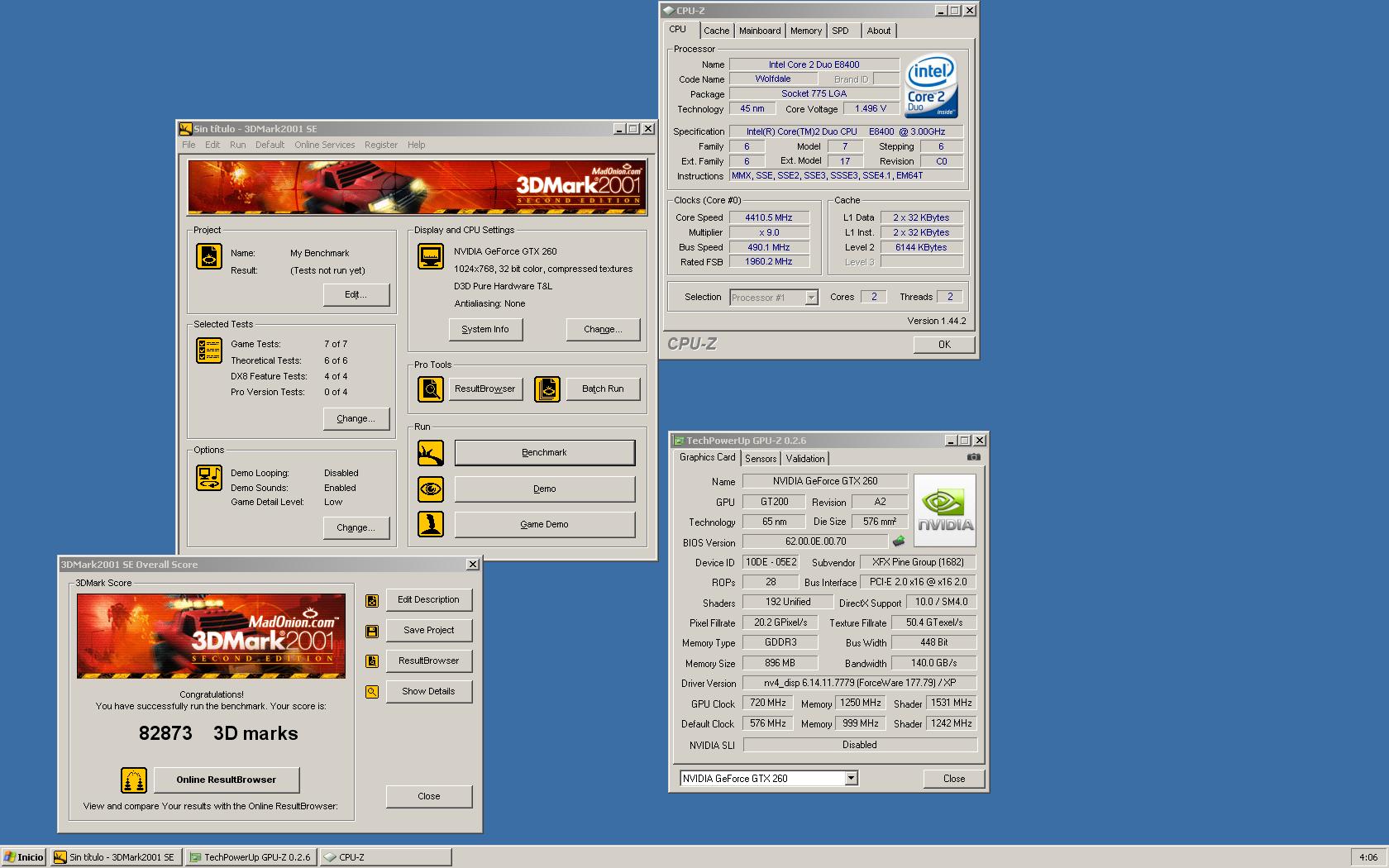
Task: Click the Core Speed value 4410.5 MHz
Action: (x=769, y=218)
